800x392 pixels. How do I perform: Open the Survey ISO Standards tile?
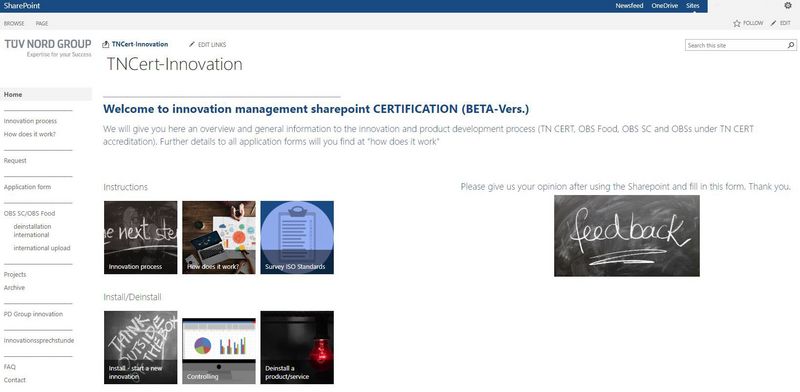(x=297, y=237)
